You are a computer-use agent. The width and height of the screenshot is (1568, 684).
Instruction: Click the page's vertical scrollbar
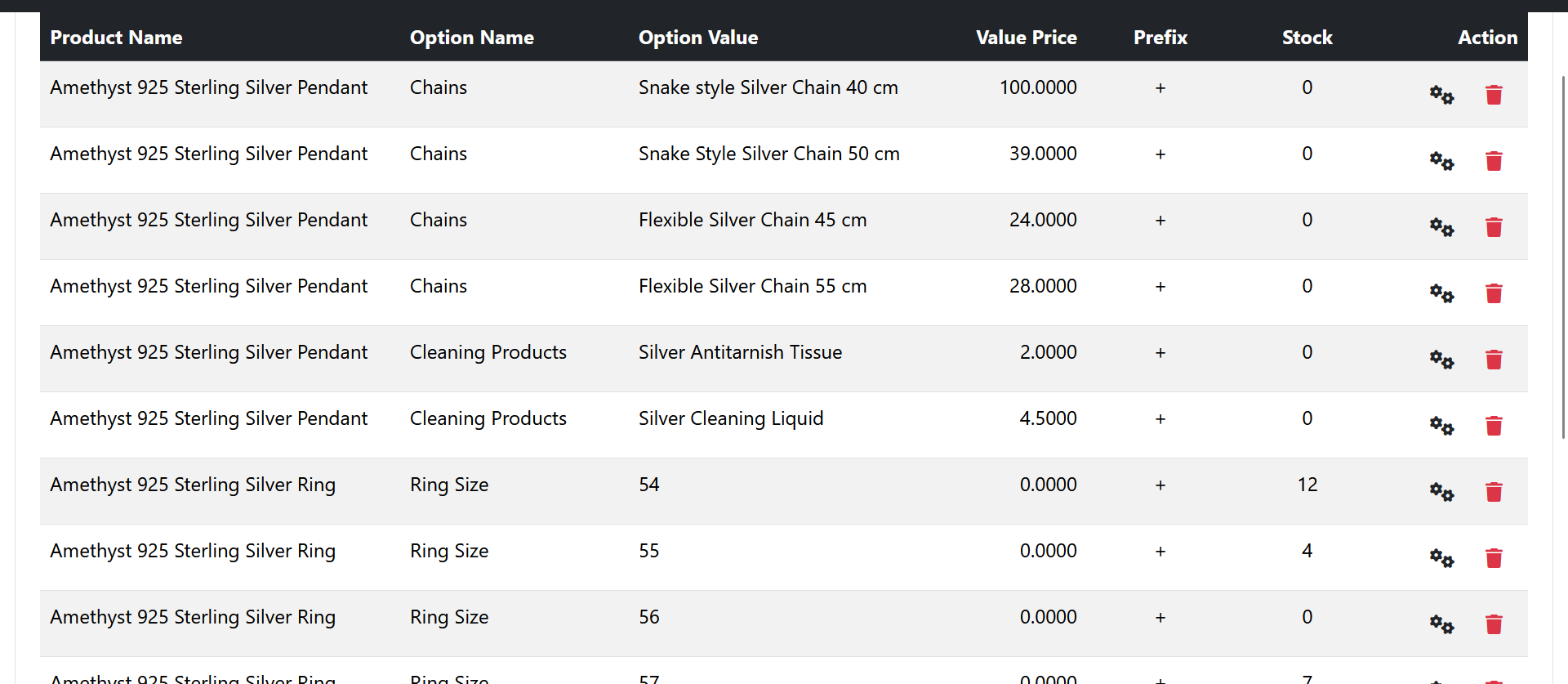pos(1563,257)
